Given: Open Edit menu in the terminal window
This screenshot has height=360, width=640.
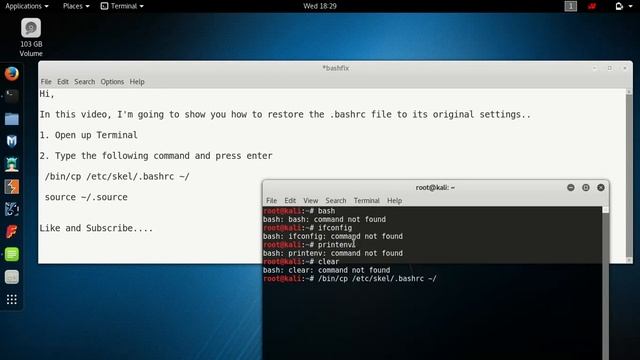Looking at the screenshot, I should pos(290,200).
